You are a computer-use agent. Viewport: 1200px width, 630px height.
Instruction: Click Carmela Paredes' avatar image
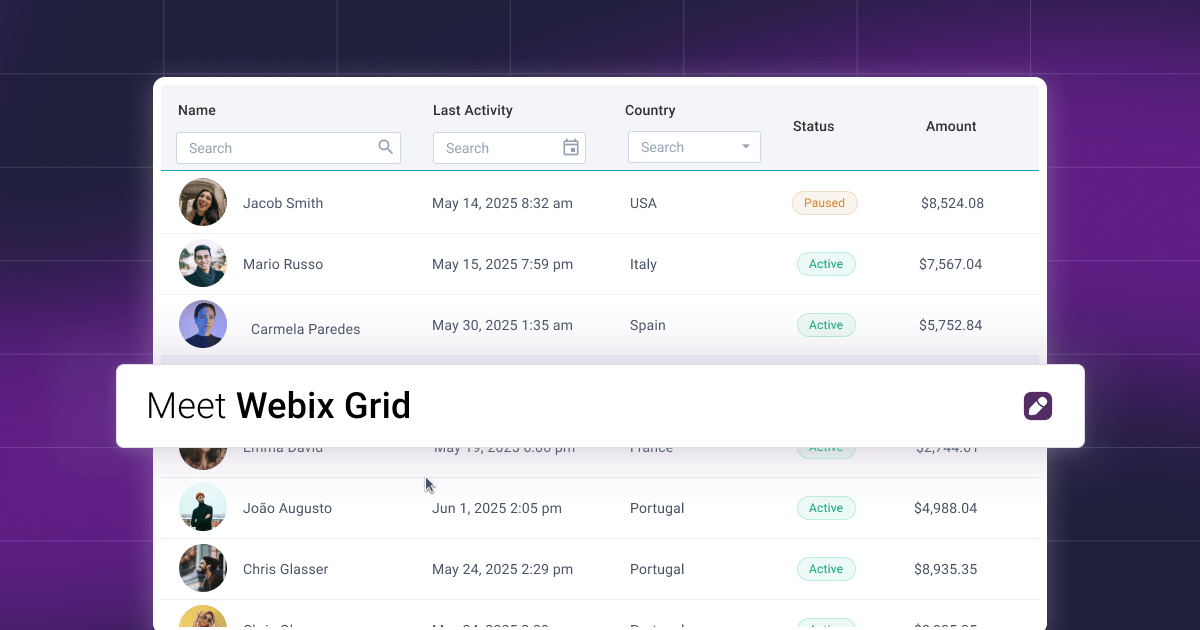click(x=203, y=324)
